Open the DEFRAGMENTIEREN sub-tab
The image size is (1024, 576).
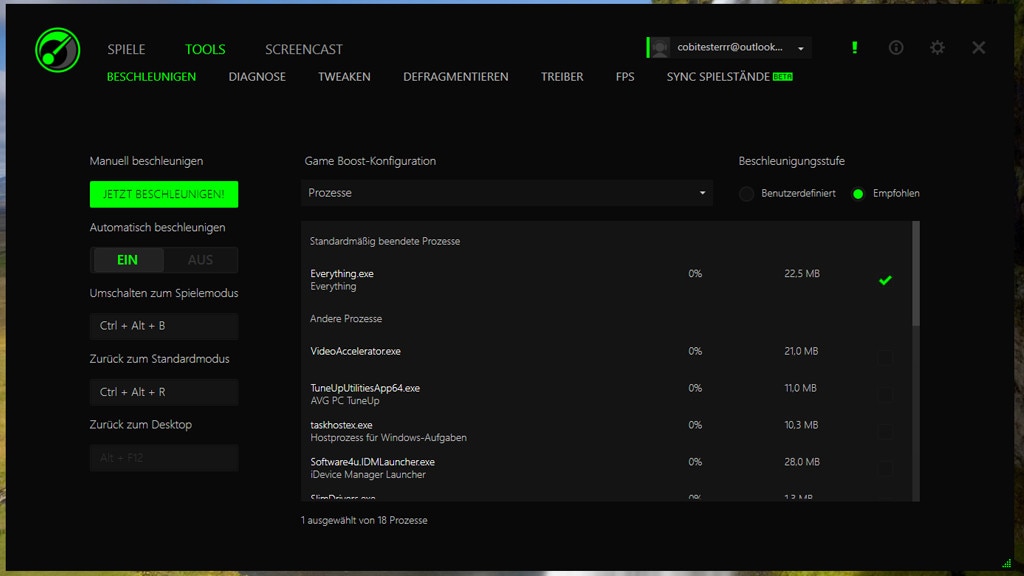point(456,76)
